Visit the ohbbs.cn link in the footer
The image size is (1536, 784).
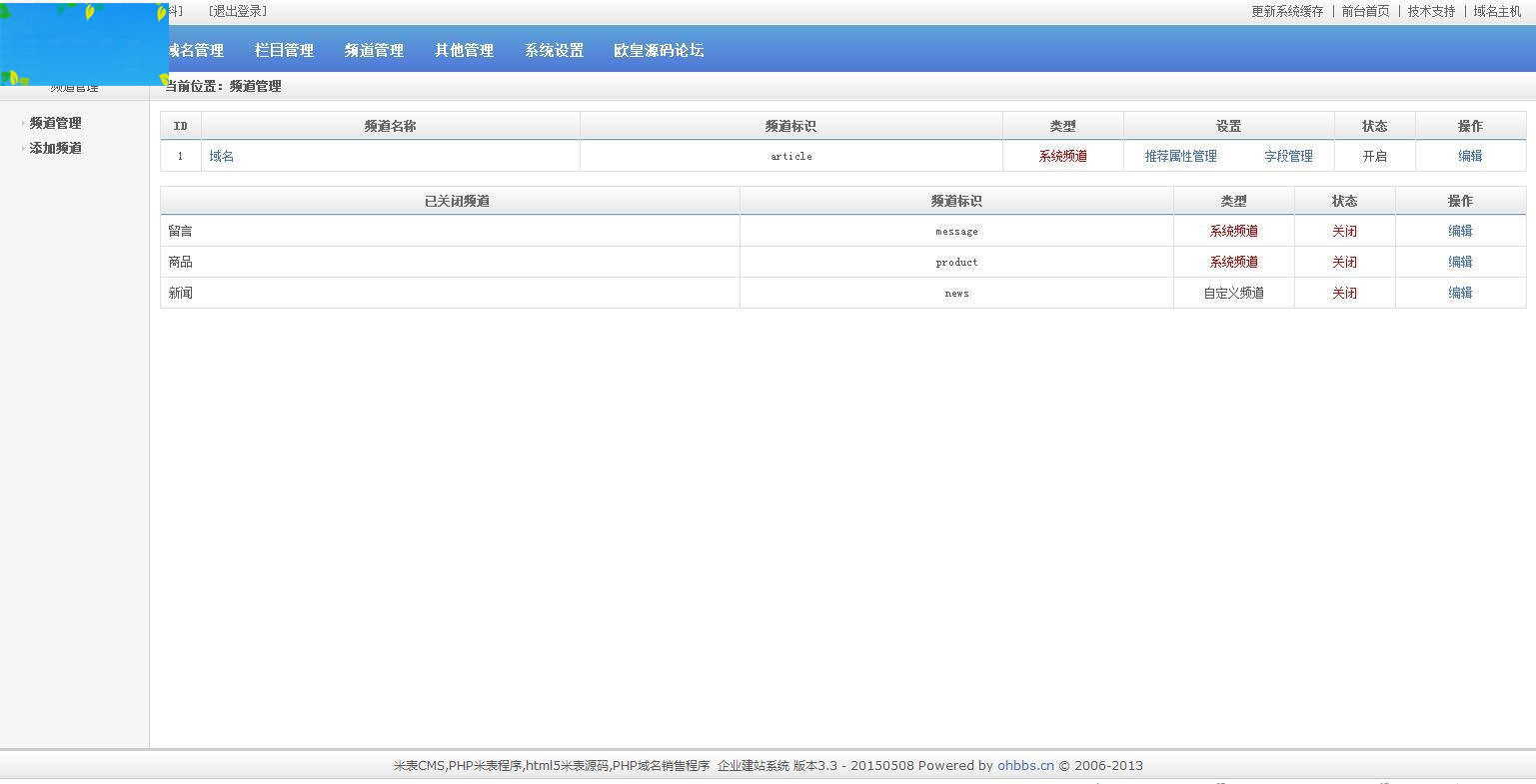[1025, 765]
